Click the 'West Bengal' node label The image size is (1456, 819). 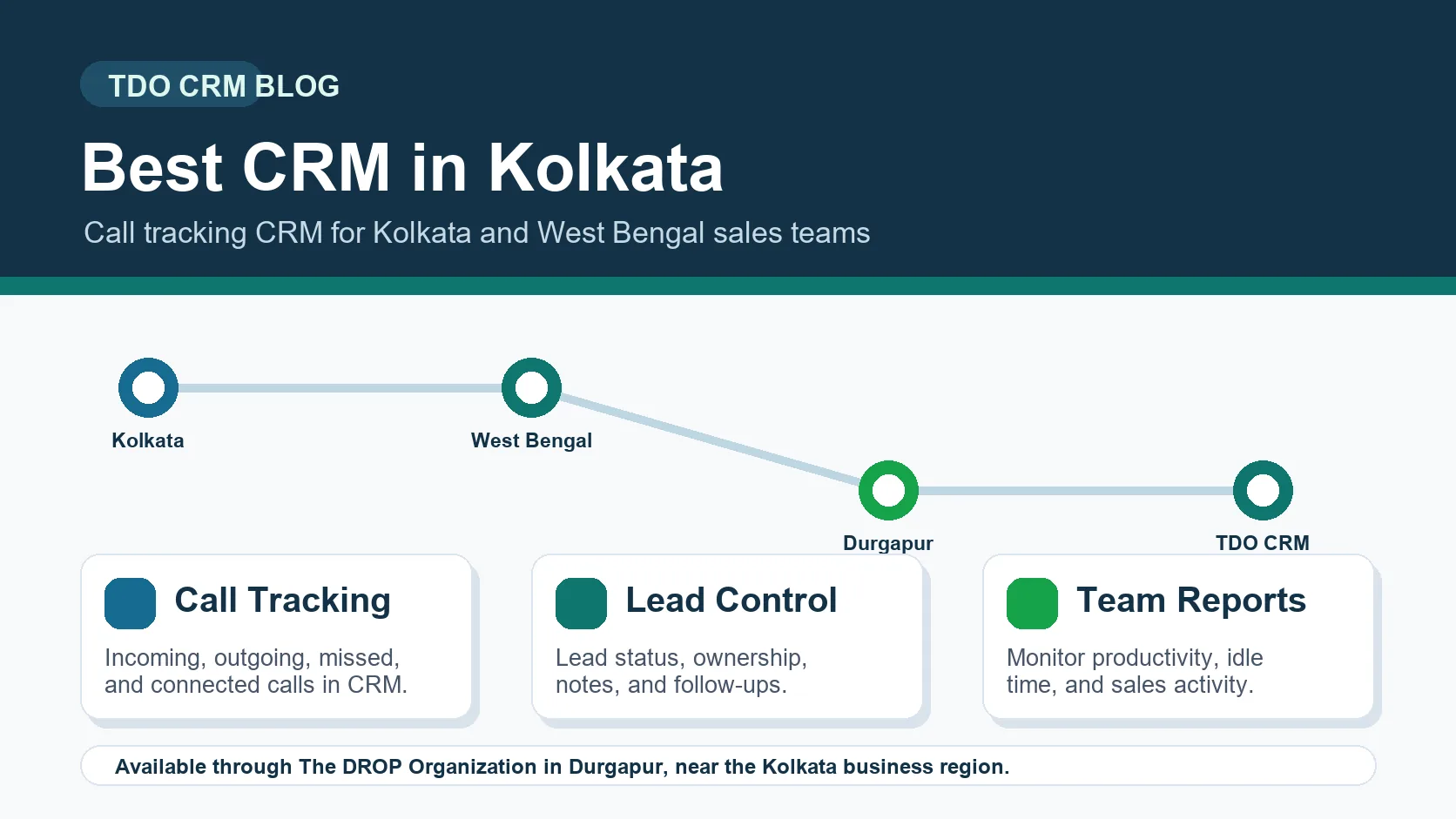(x=531, y=440)
